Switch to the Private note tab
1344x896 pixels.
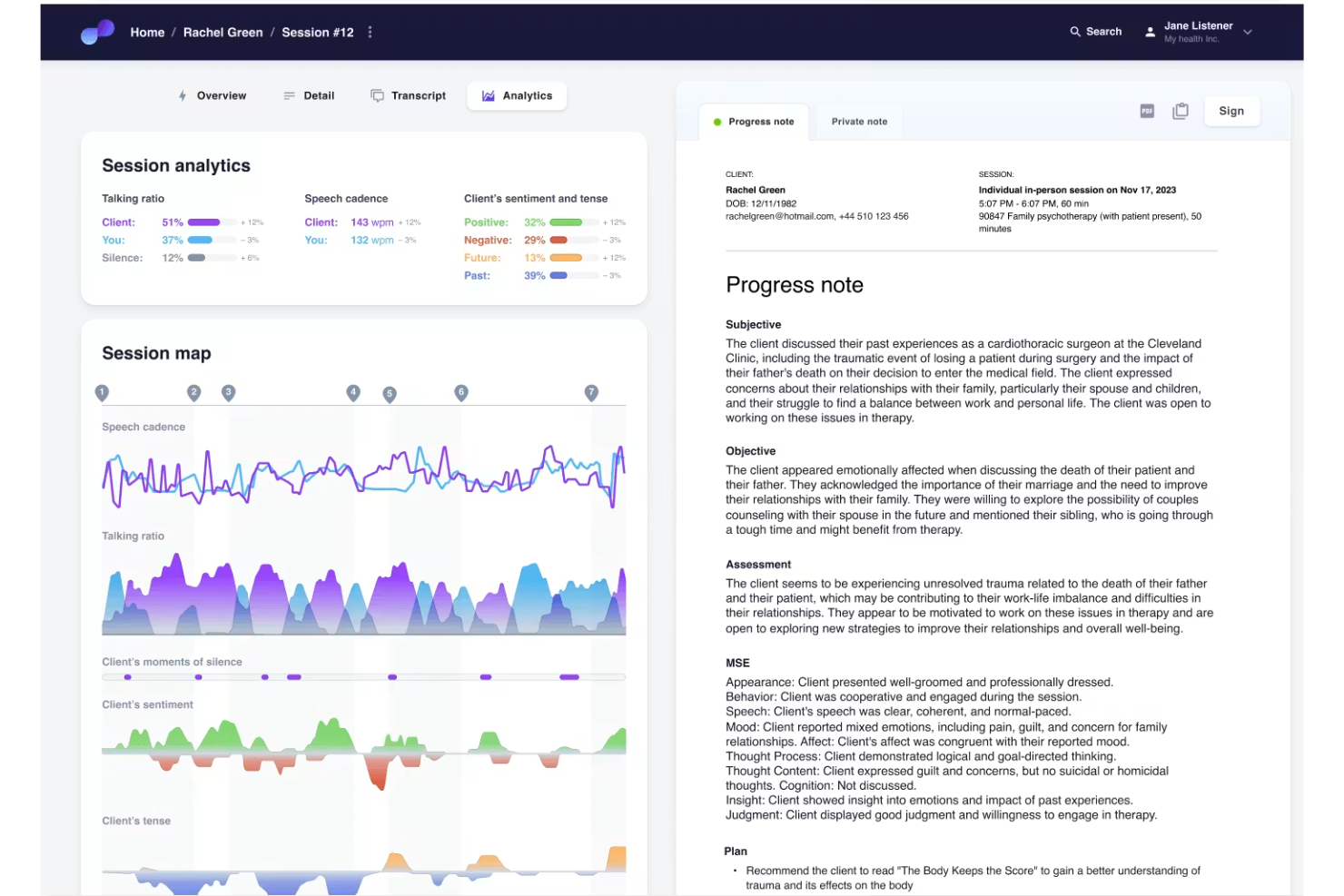coord(859,122)
